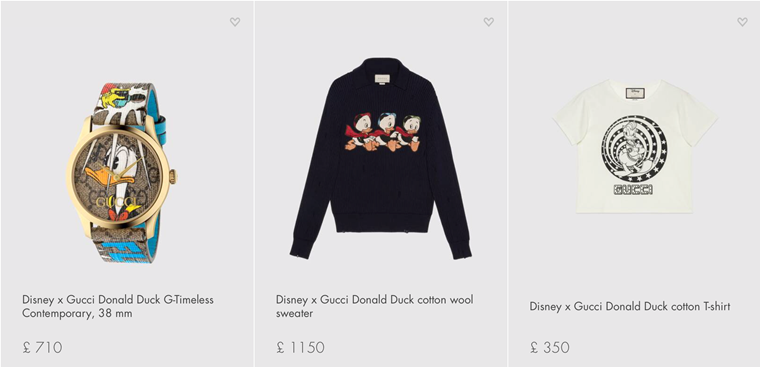Open the Donald Duck cotton T-shirt title
Viewport: 760px width, 367px height.
pyautogui.click(x=630, y=306)
